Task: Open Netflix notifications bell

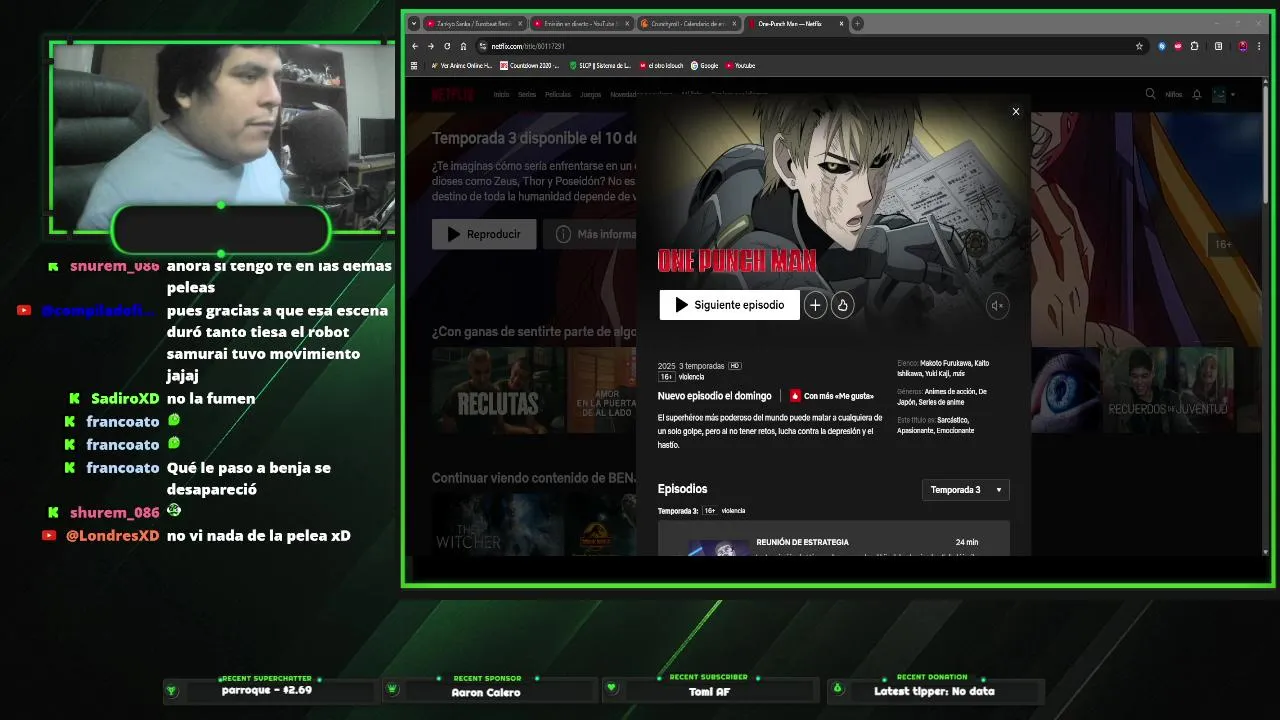Action: coord(1197,94)
